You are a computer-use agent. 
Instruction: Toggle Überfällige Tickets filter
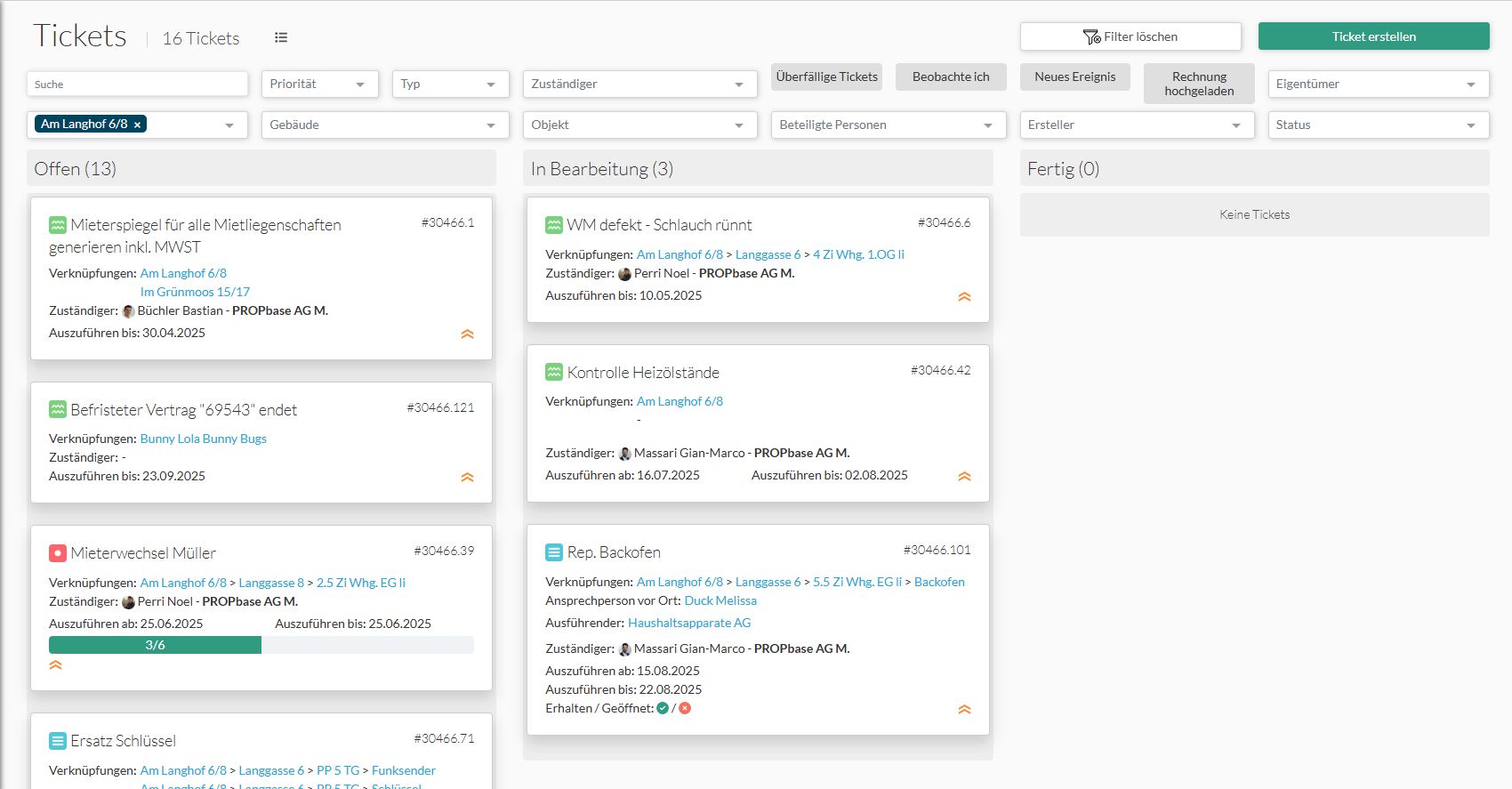click(x=826, y=76)
